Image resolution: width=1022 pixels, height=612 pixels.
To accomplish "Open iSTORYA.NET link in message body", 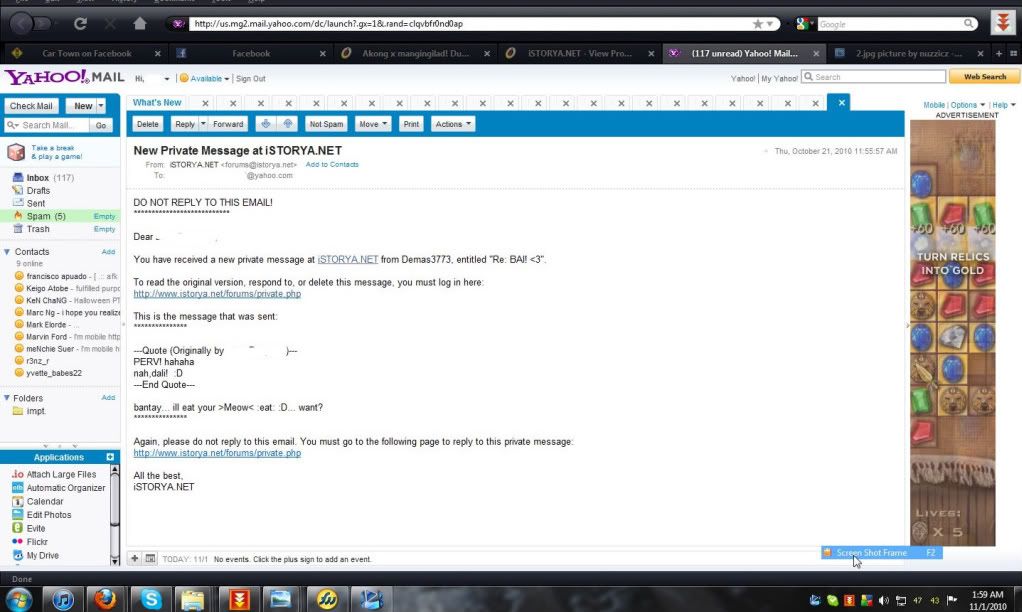I will pos(347,259).
